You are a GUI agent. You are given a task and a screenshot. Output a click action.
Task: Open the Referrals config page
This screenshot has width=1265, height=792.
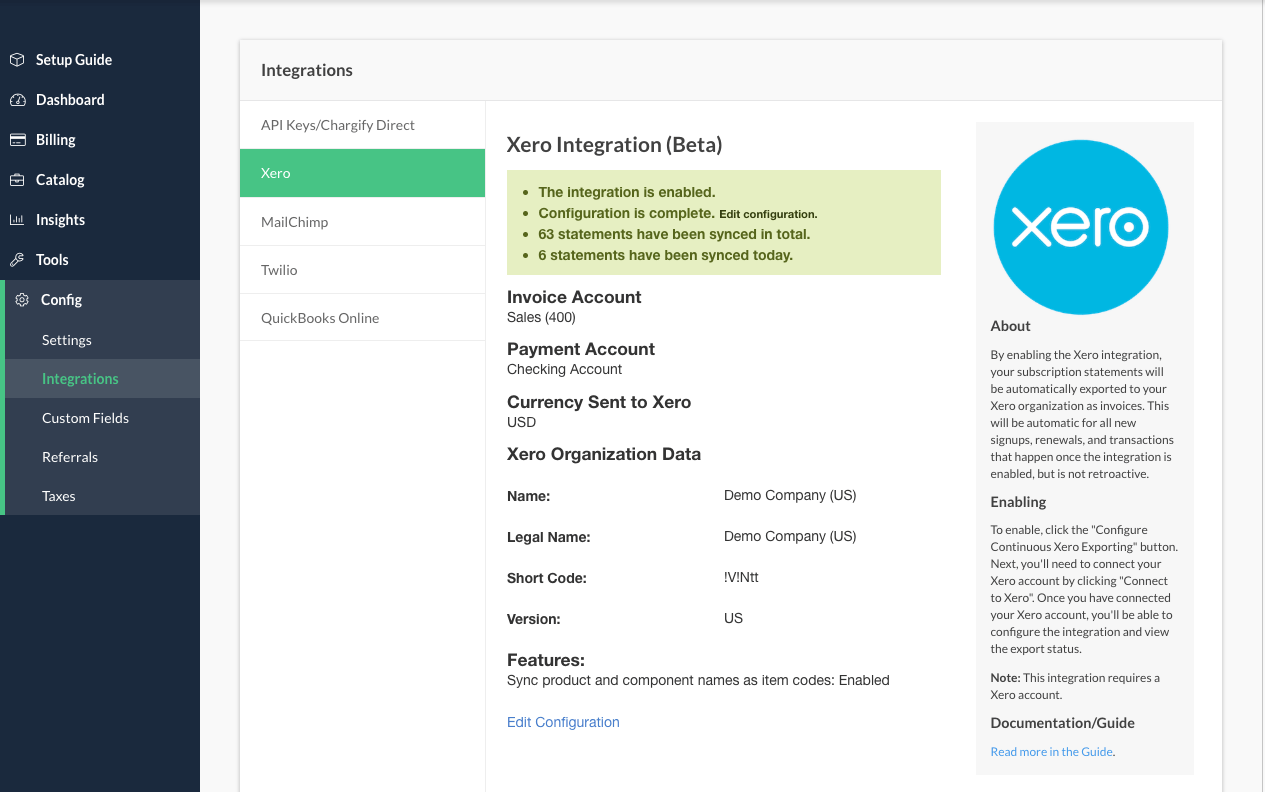point(70,457)
